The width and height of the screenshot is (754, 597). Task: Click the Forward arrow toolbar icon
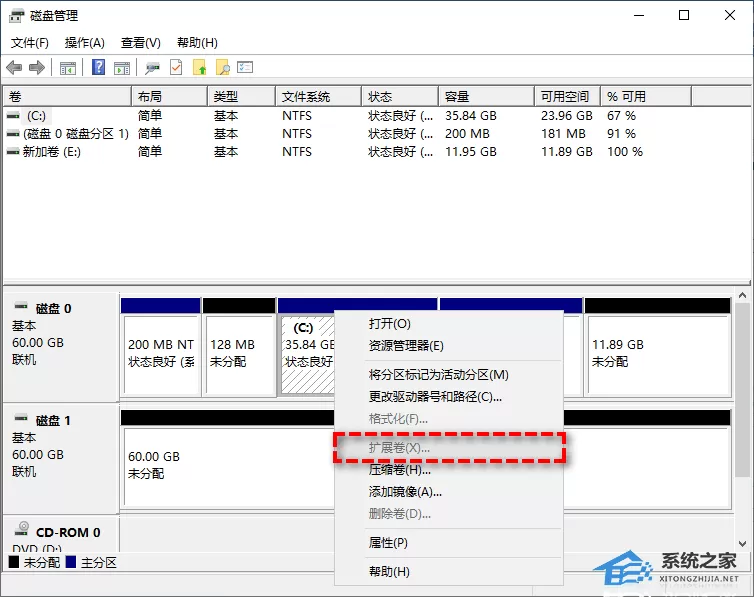click(37, 68)
